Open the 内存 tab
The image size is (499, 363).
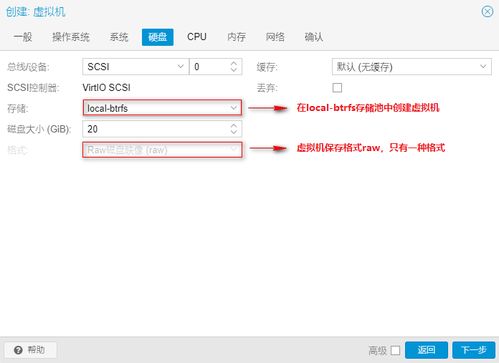[236, 37]
